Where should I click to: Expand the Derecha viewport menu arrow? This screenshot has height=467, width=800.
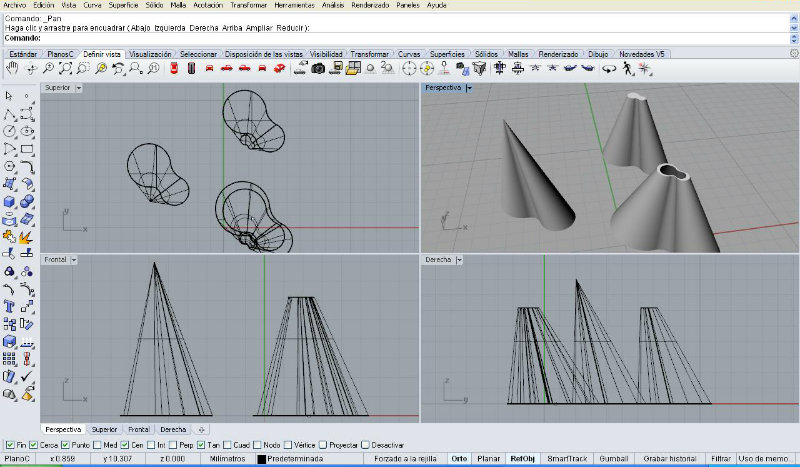[x=459, y=259]
